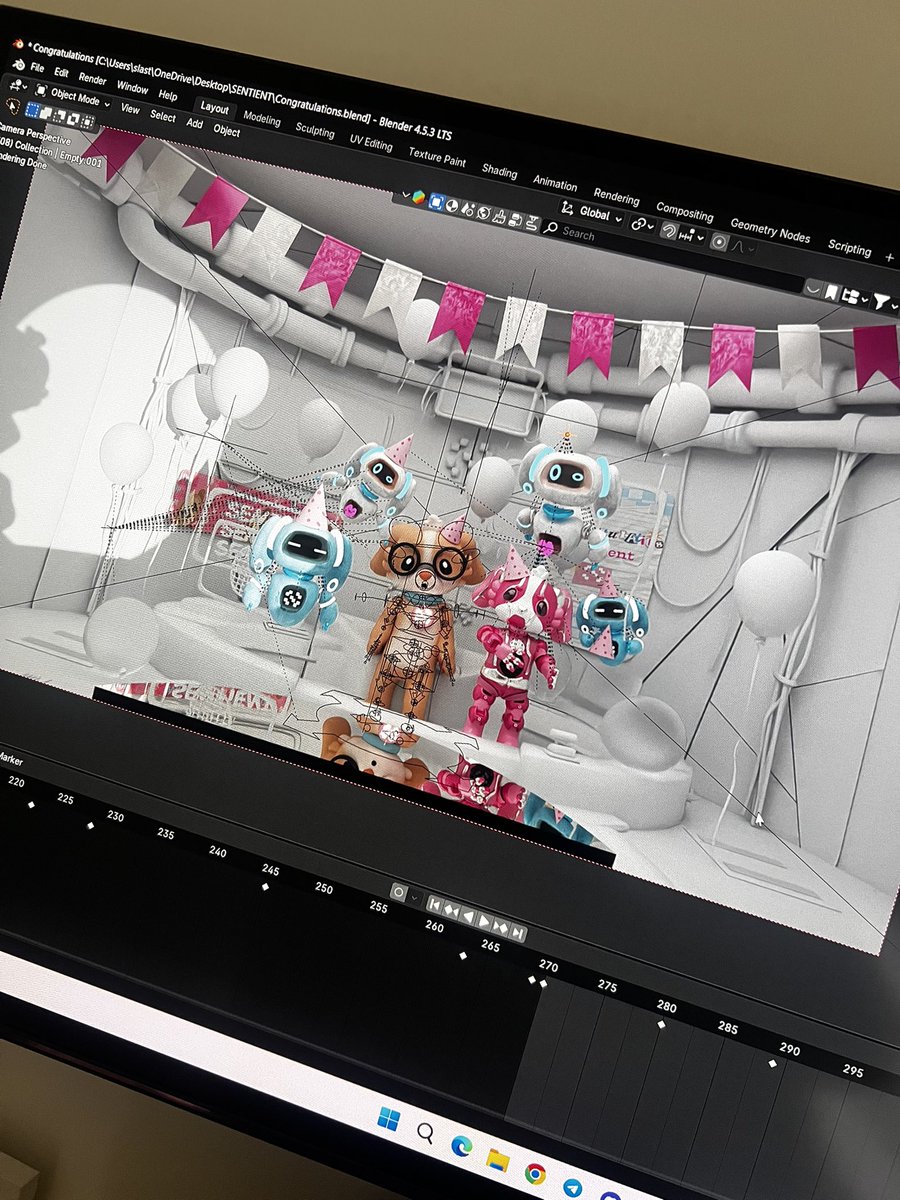Open the Object Mode dropdown
Viewport: 900px width, 1200px height.
71,98
